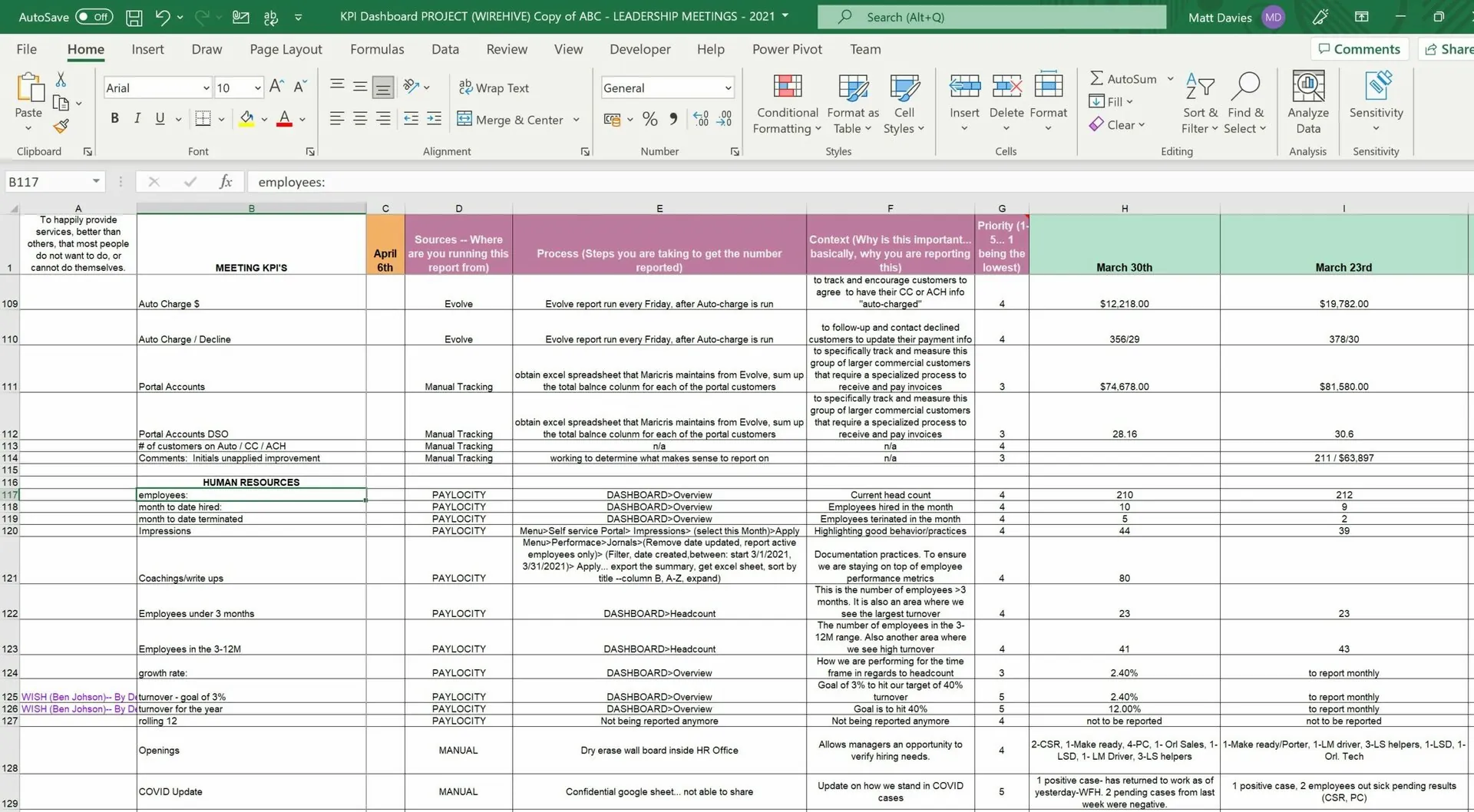This screenshot has height=812, width=1474.
Task: Switch to the Formulas tab
Action: click(376, 49)
